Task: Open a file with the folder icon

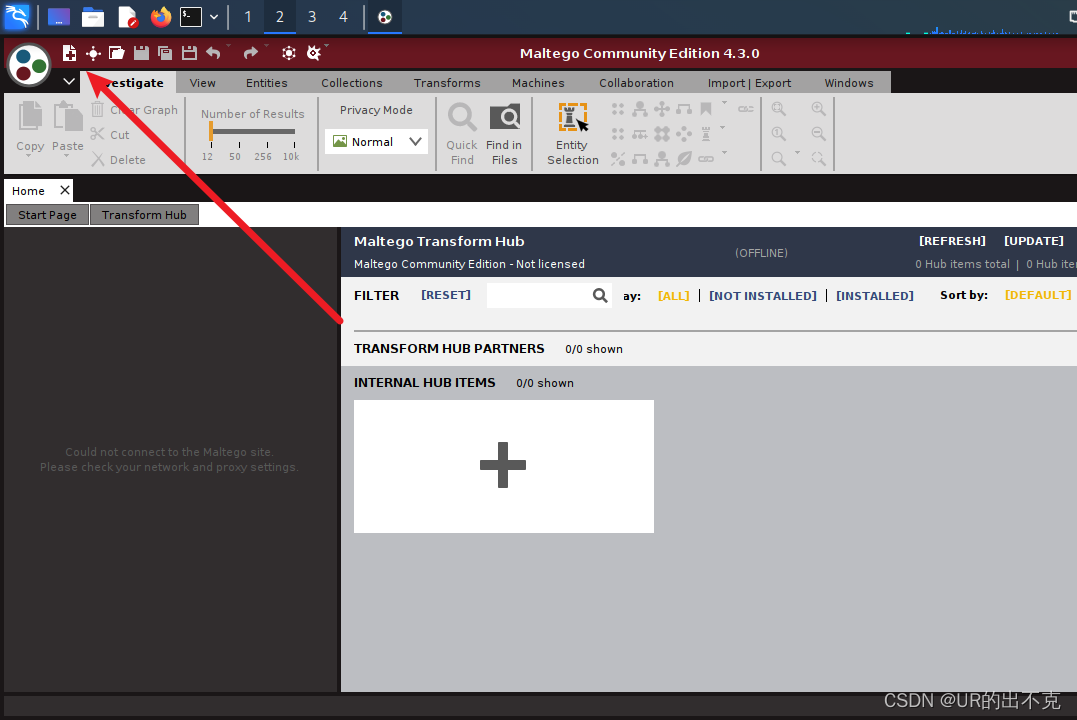Action: (117, 53)
